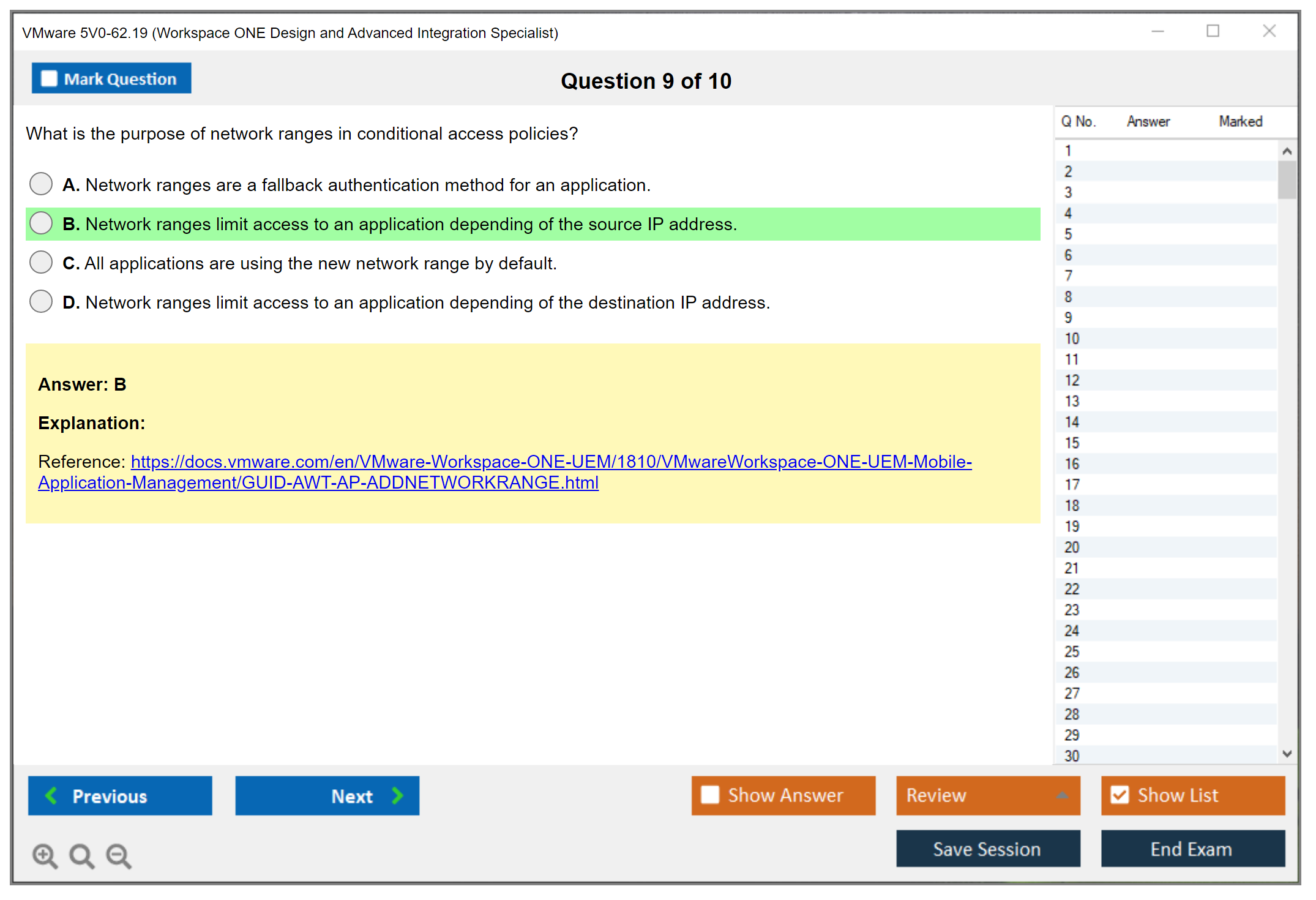Uncheck the Show List checkbox

pyautogui.click(x=1120, y=795)
